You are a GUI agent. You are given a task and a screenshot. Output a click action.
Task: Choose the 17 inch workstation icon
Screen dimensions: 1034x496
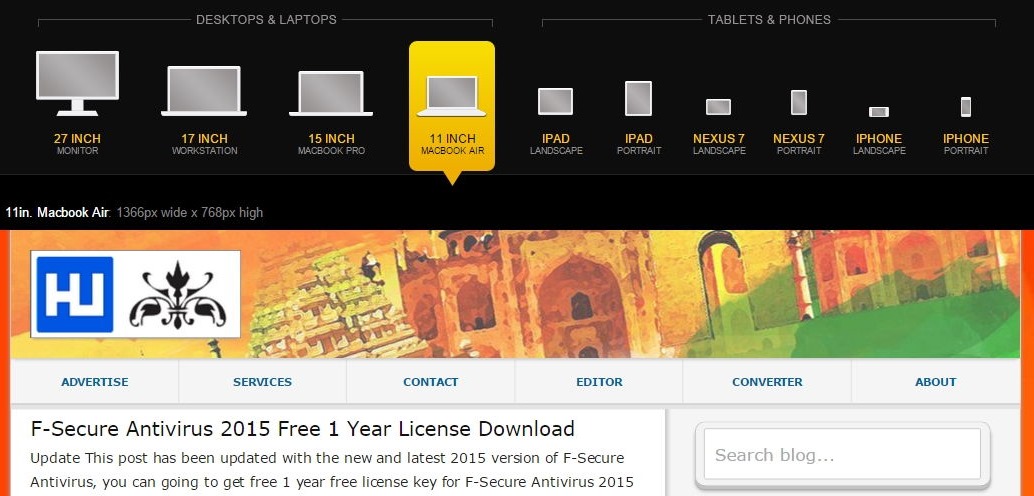[204, 91]
